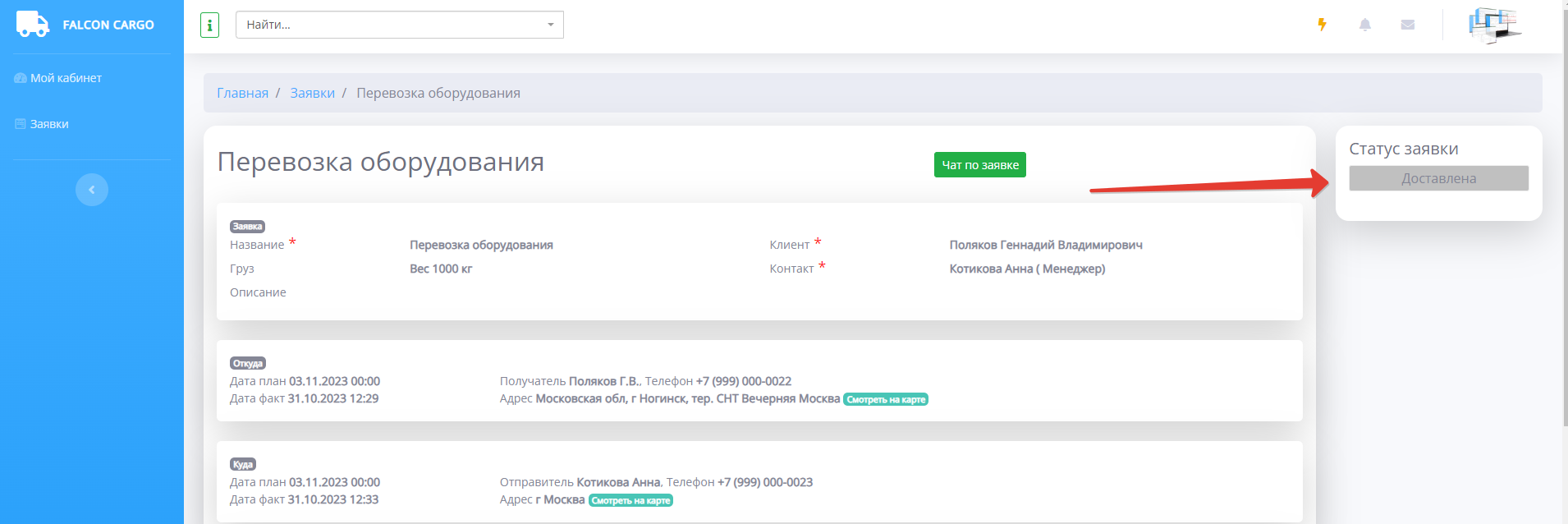
Task: View Ногинск address via Смотреть на карте
Action: tap(885, 399)
